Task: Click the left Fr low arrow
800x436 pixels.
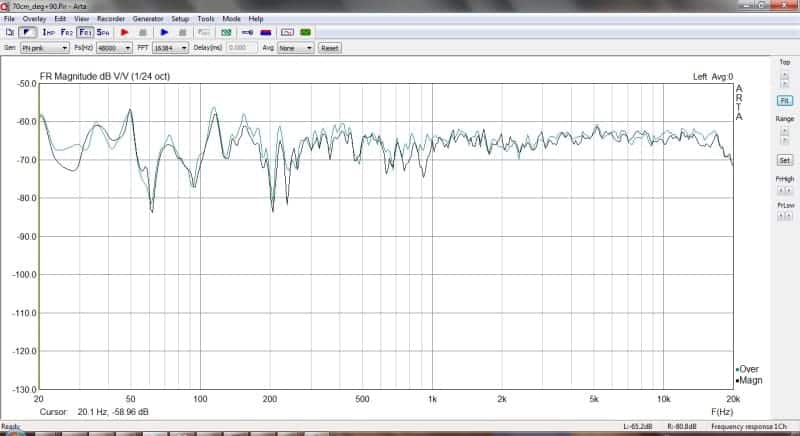Action: point(781,216)
